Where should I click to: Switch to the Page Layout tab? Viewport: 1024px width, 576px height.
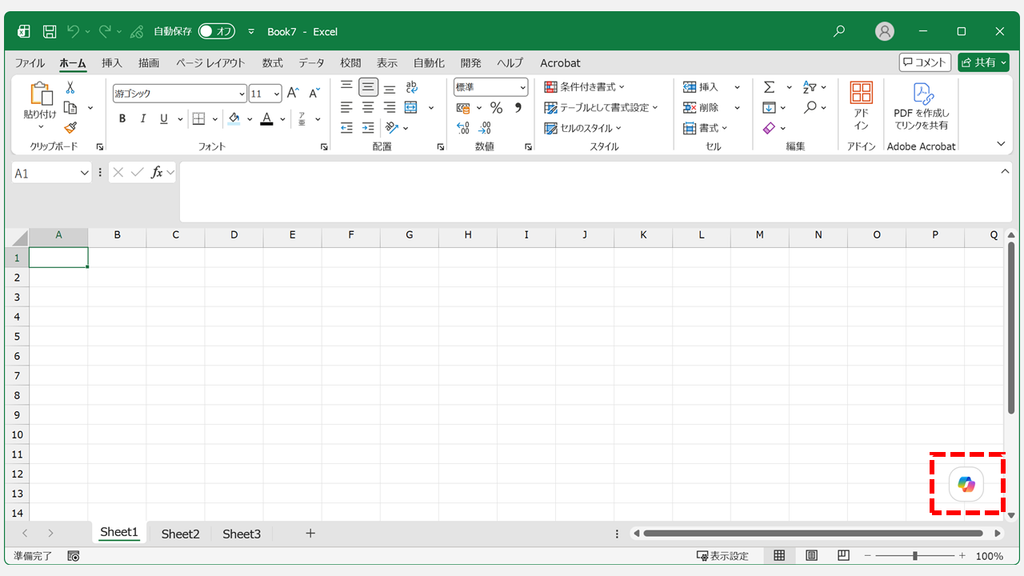pos(210,63)
